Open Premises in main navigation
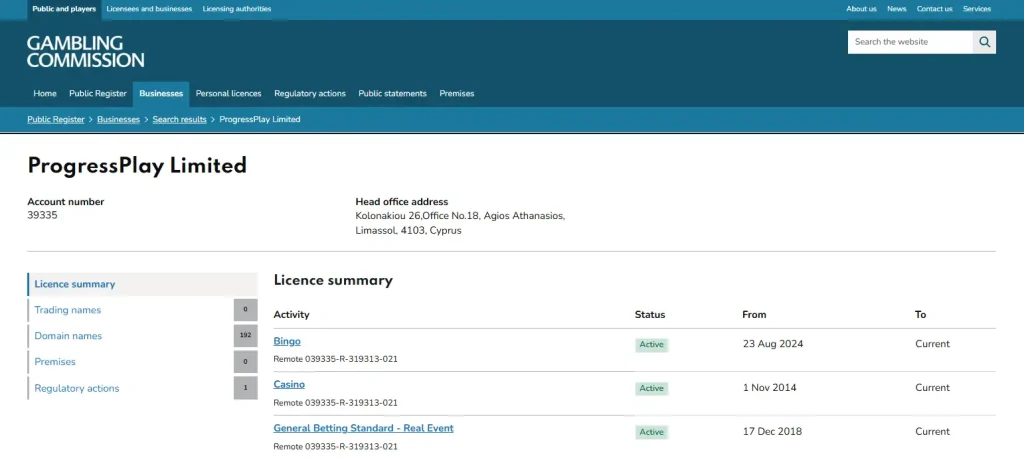This screenshot has height=458, width=1024. click(x=456, y=93)
